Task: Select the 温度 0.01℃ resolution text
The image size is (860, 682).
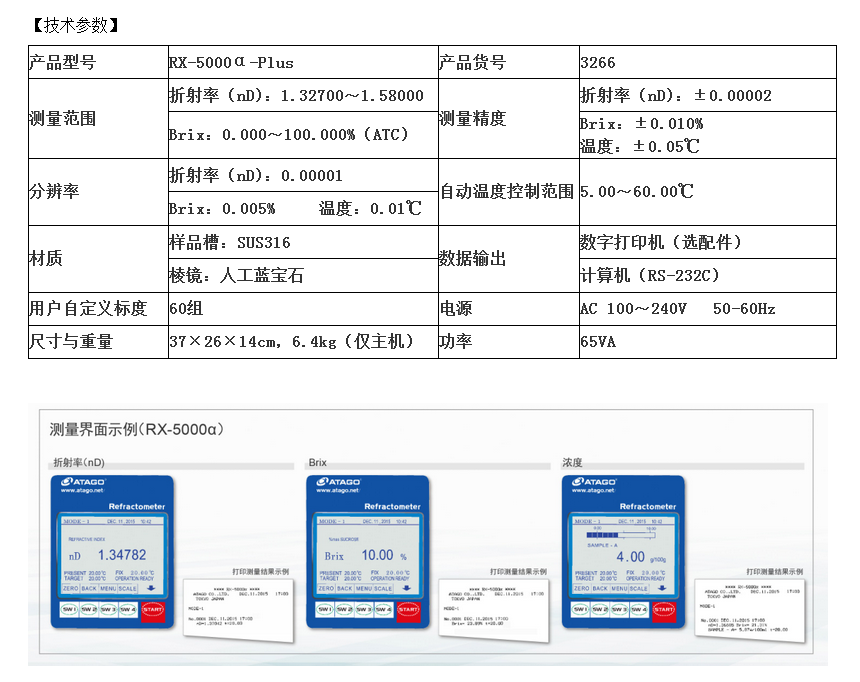Action: [x=370, y=208]
